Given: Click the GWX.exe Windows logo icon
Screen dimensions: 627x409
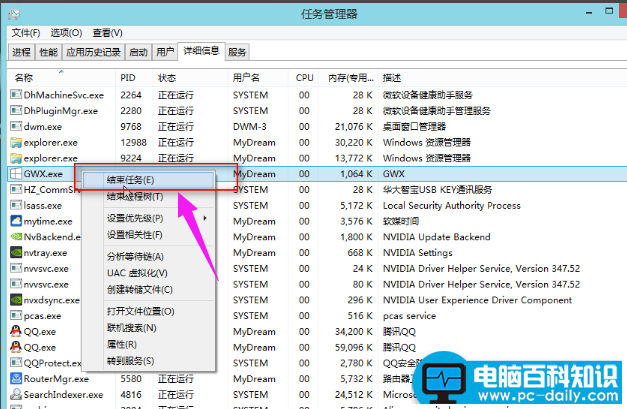Looking at the screenshot, I should pos(16,174).
